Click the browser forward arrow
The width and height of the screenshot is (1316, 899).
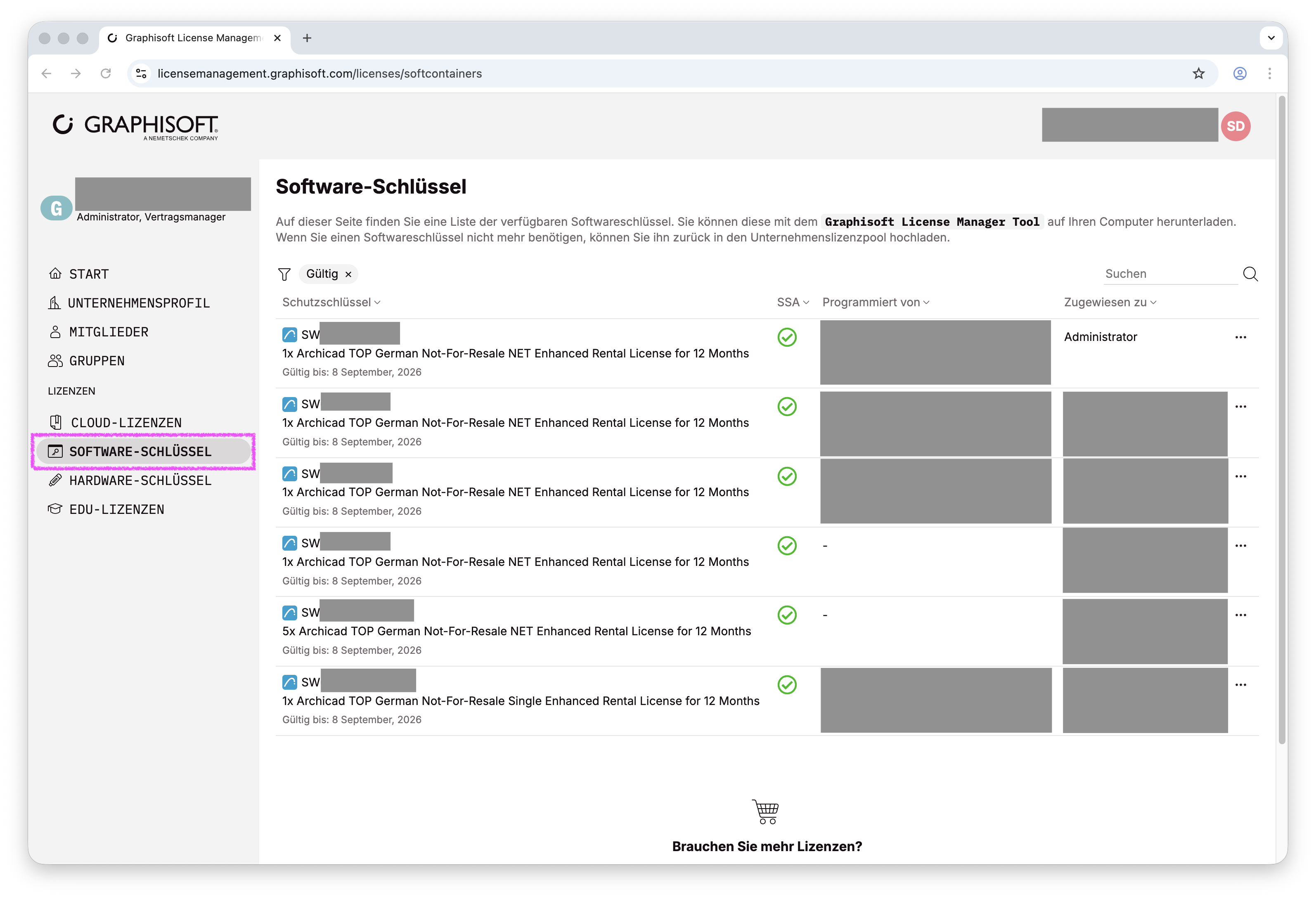point(76,73)
